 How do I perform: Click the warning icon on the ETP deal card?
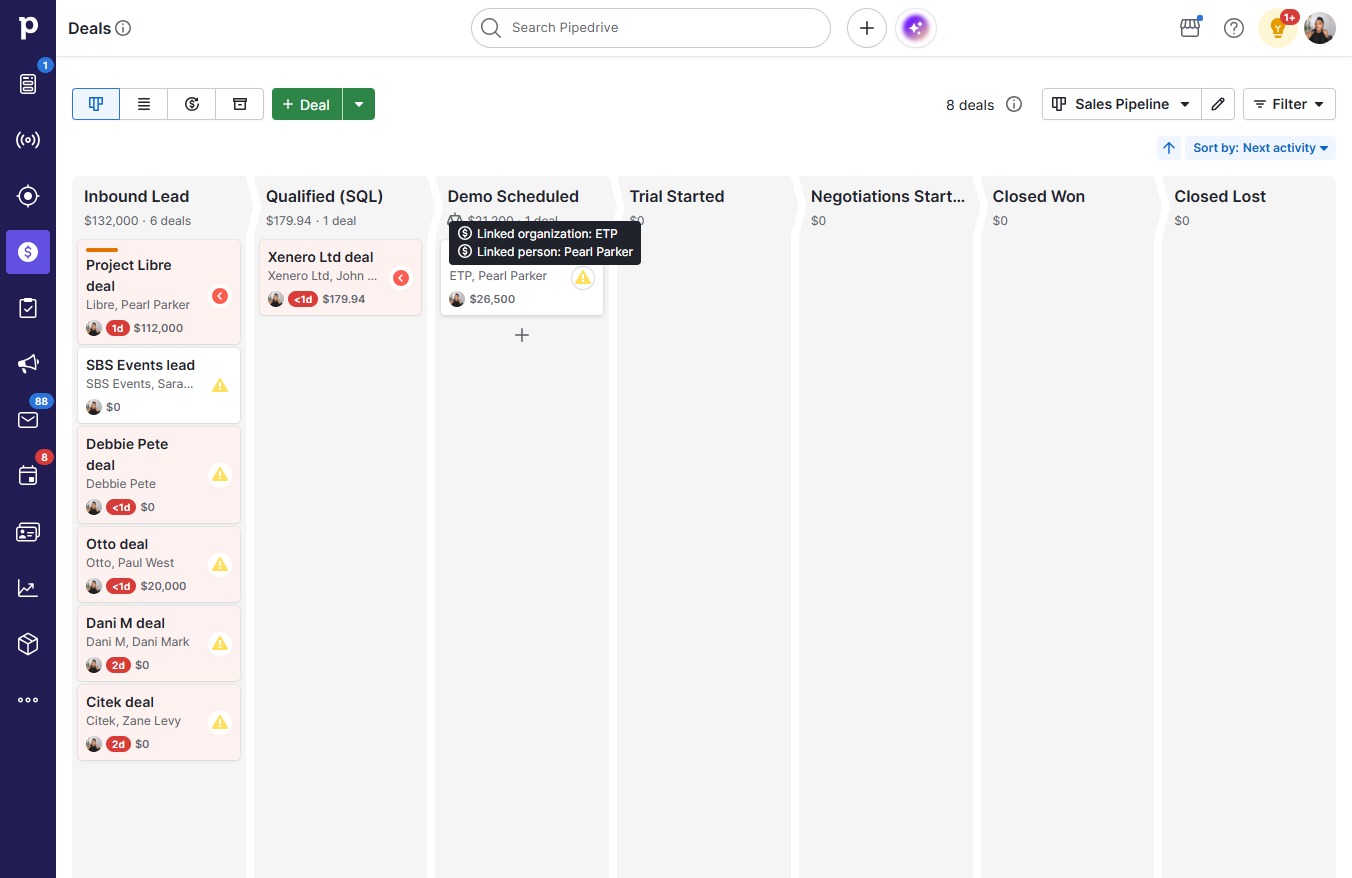pos(583,277)
